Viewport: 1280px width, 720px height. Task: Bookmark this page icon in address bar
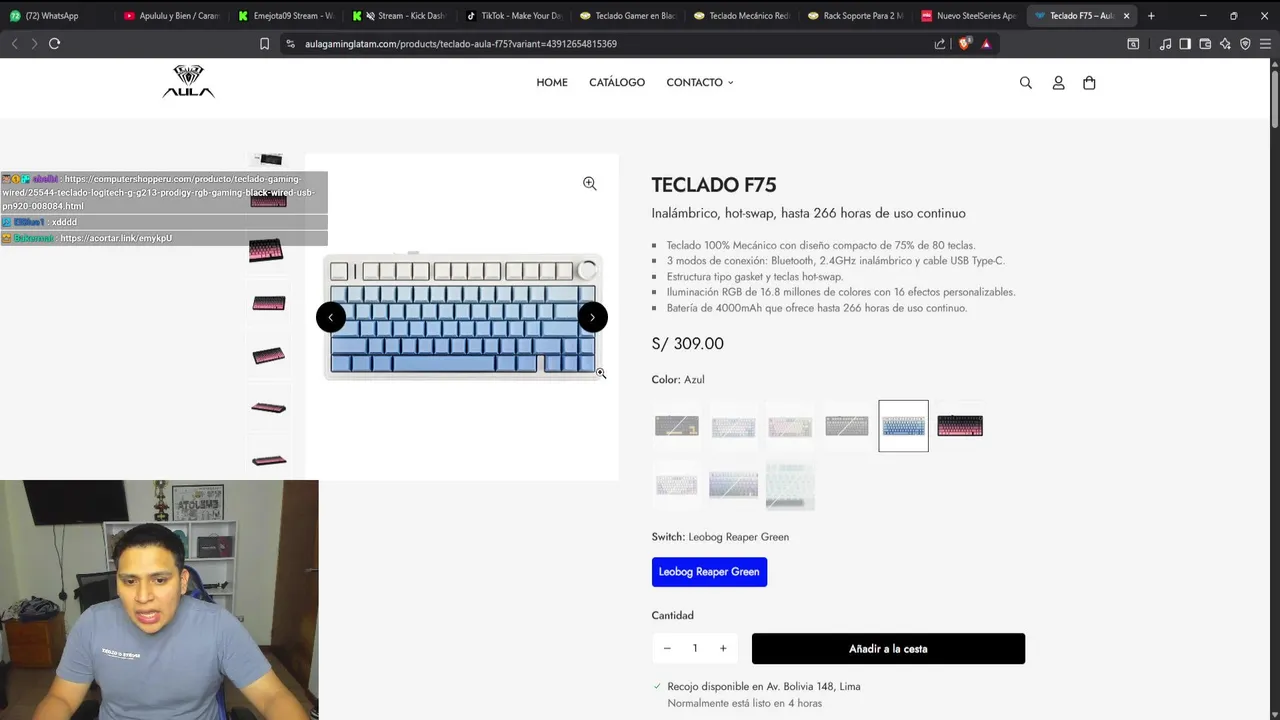click(264, 44)
